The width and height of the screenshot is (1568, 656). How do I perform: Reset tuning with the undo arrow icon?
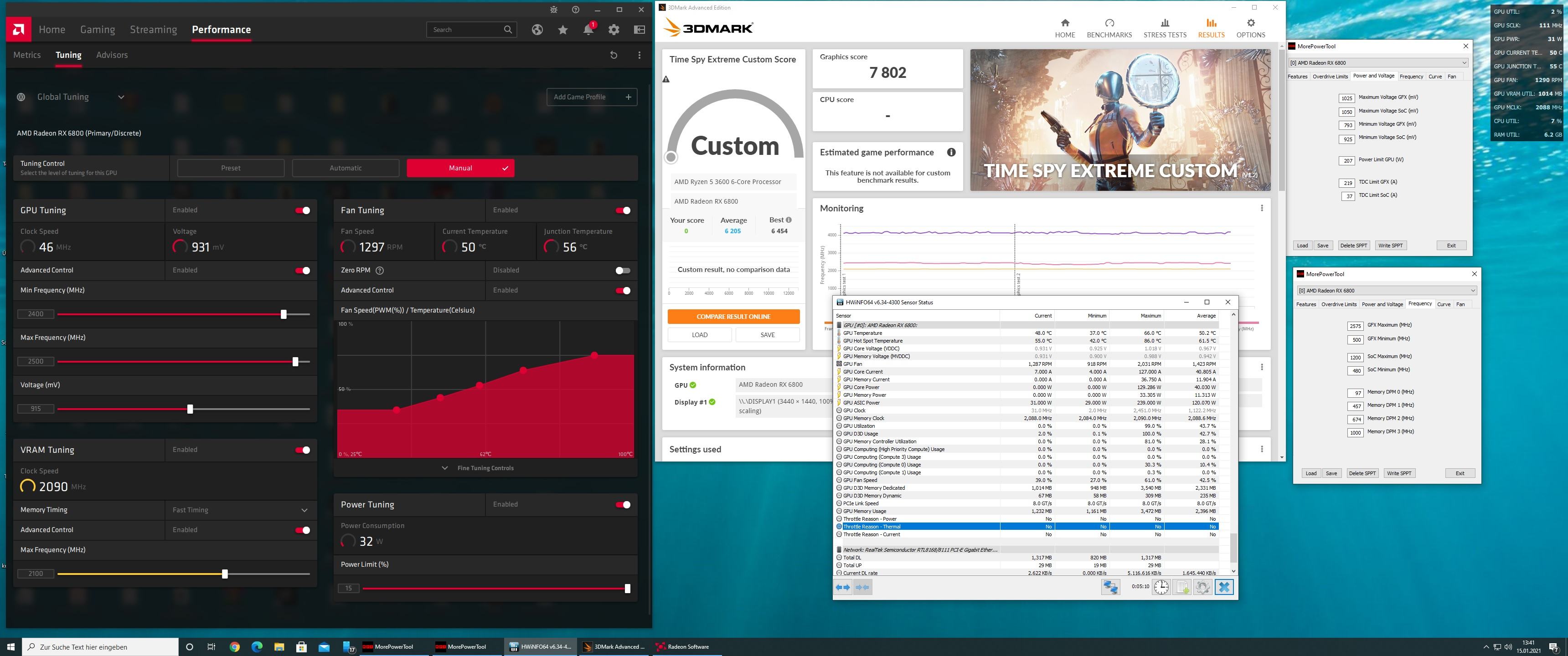[614, 56]
